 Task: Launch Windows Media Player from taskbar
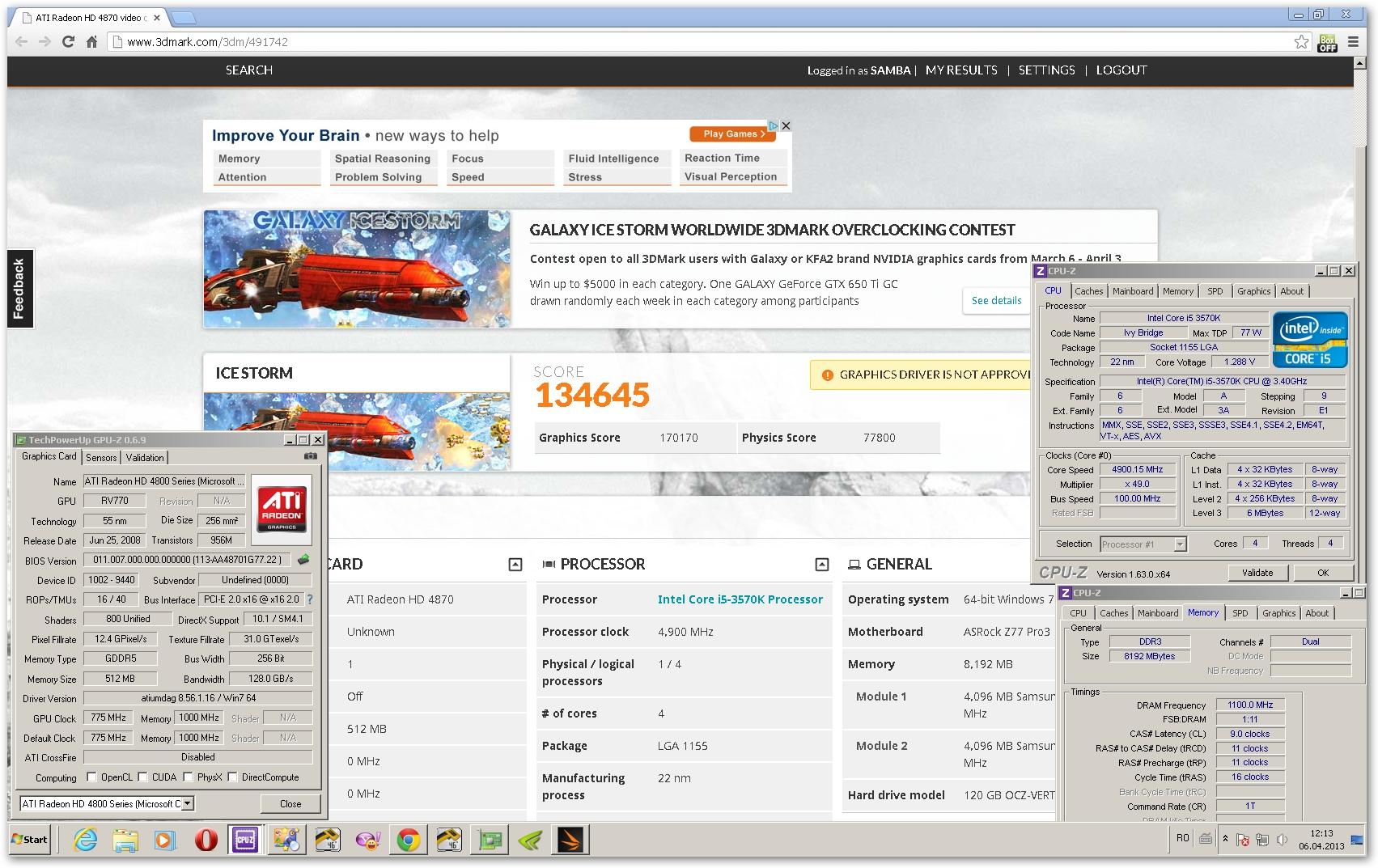point(164,840)
